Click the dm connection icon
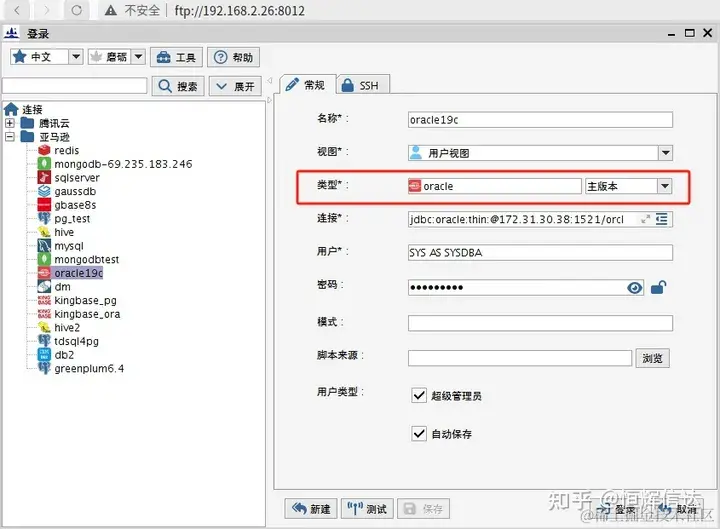Viewport: 720px width, 529px height. click(44, 287)
